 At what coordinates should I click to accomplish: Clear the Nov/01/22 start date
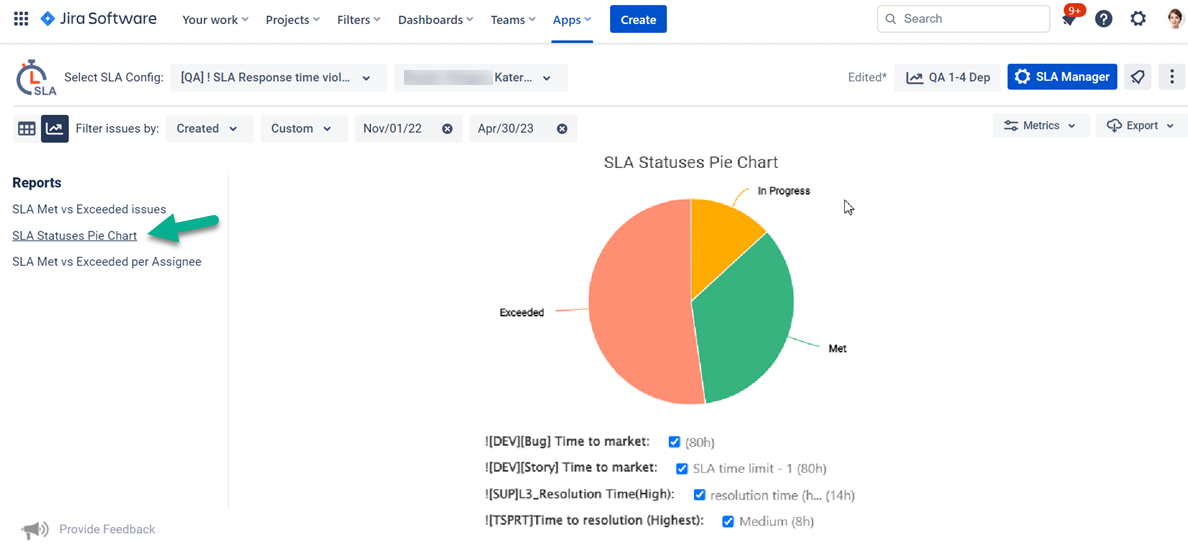(x=447, y=129)
